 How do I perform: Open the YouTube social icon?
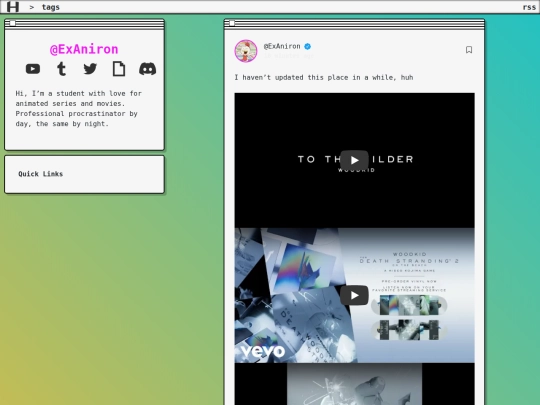click(x=33, y=69)
